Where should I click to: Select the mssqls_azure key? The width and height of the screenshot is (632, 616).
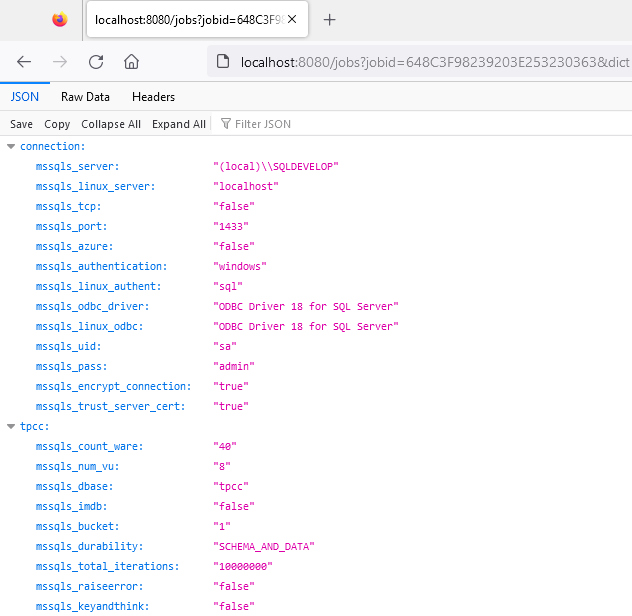point(74,246)
